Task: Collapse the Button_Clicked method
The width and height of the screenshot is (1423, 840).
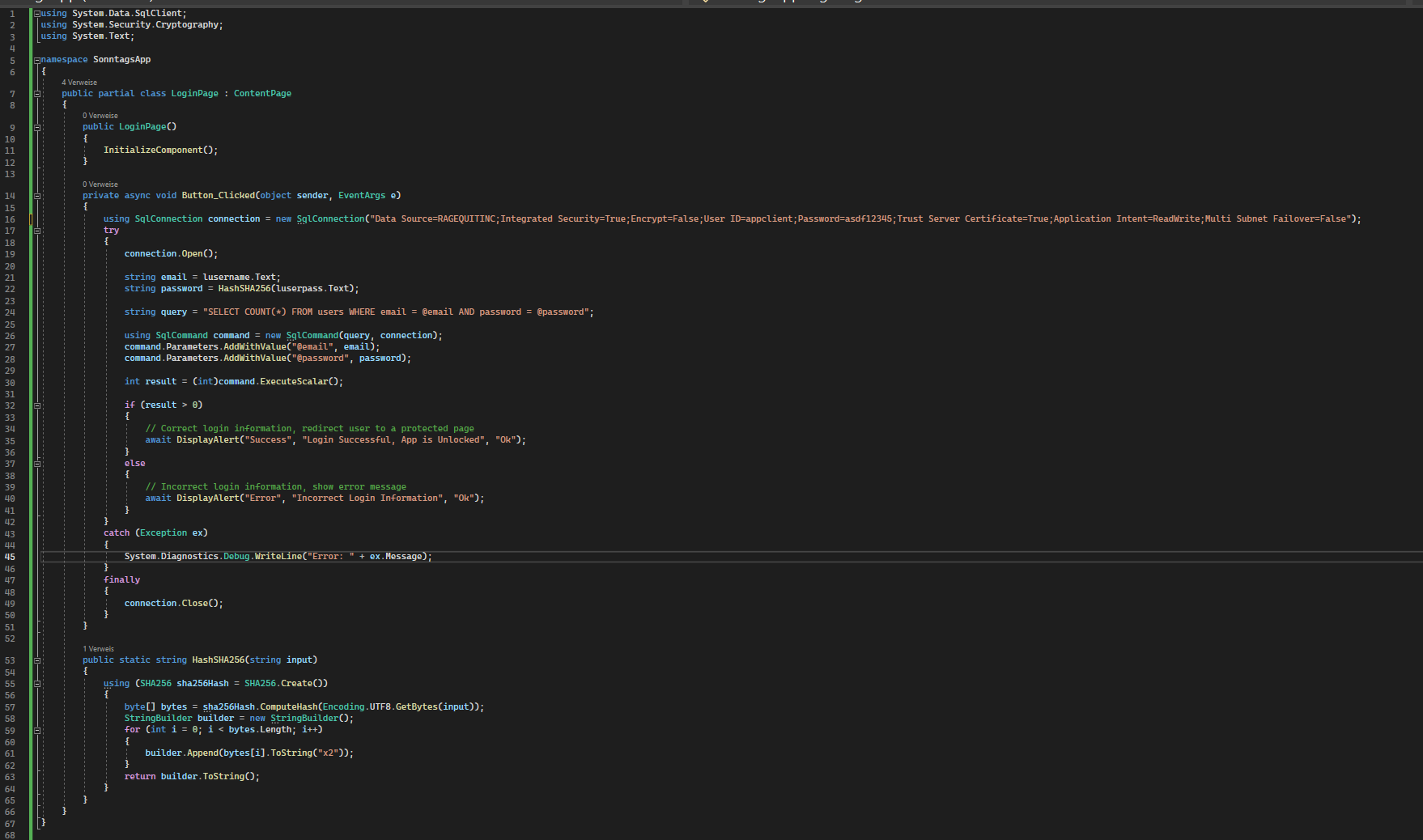Action: coord(37,196)
